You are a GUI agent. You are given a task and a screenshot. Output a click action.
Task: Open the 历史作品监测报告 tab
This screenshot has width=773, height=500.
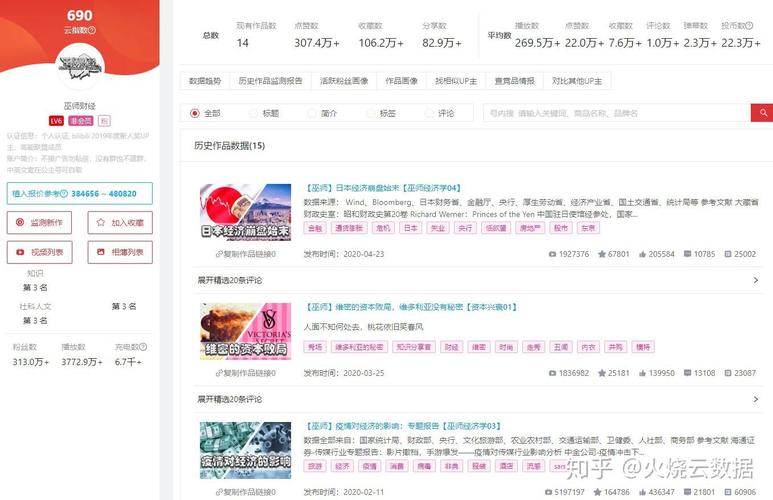(270, 81)
